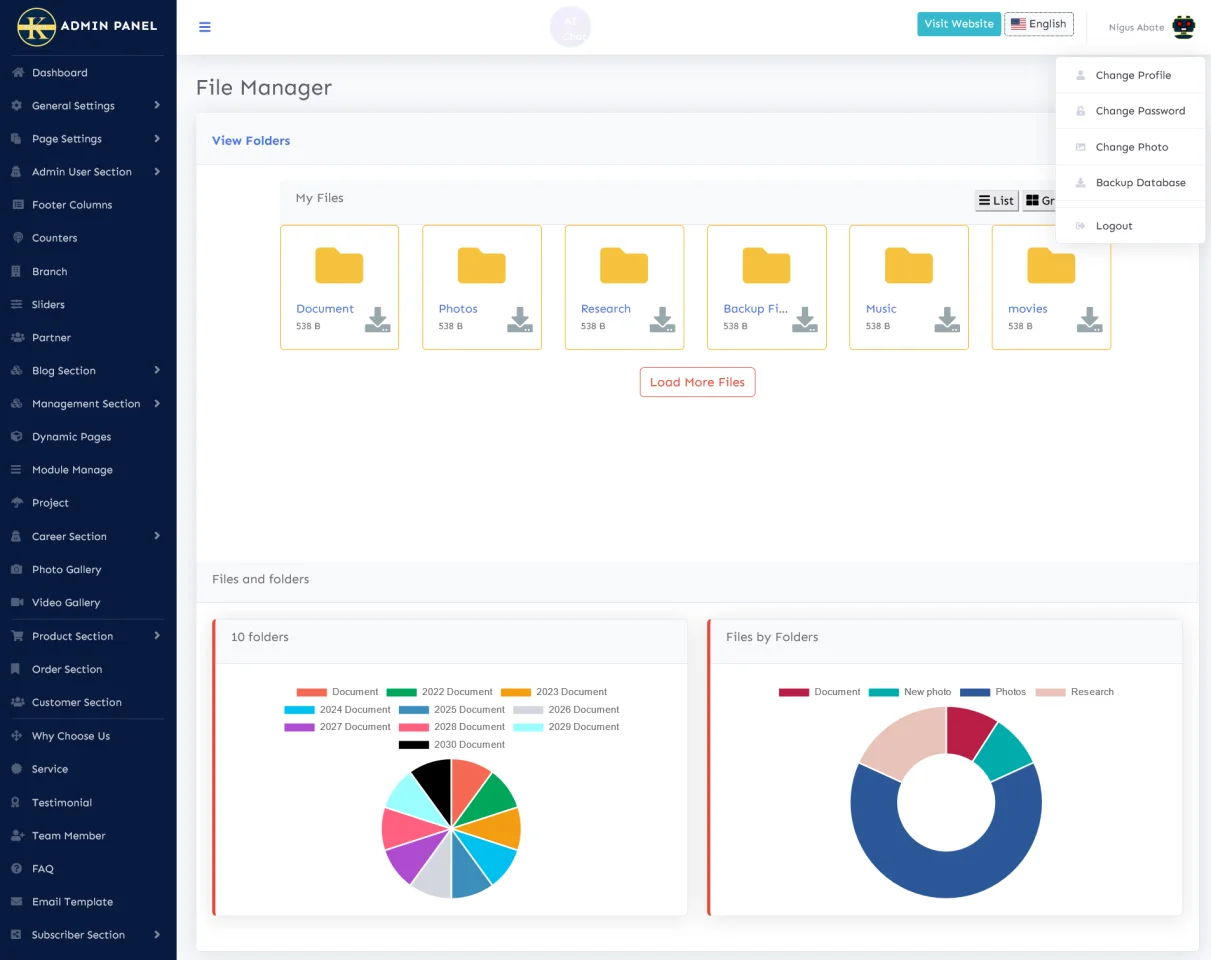
Task: Expand Product Section submenu
Action: [x=88, y=636]
